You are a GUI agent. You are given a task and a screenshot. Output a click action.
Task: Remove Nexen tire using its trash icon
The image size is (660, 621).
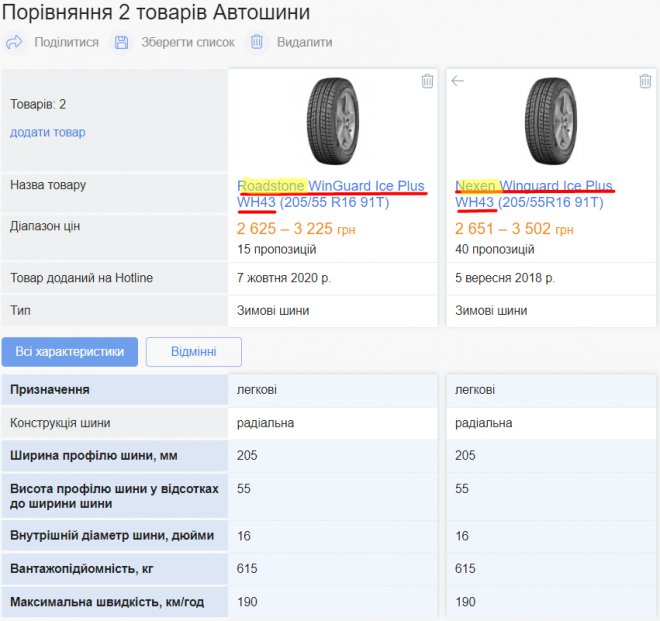tap(645, 81)
